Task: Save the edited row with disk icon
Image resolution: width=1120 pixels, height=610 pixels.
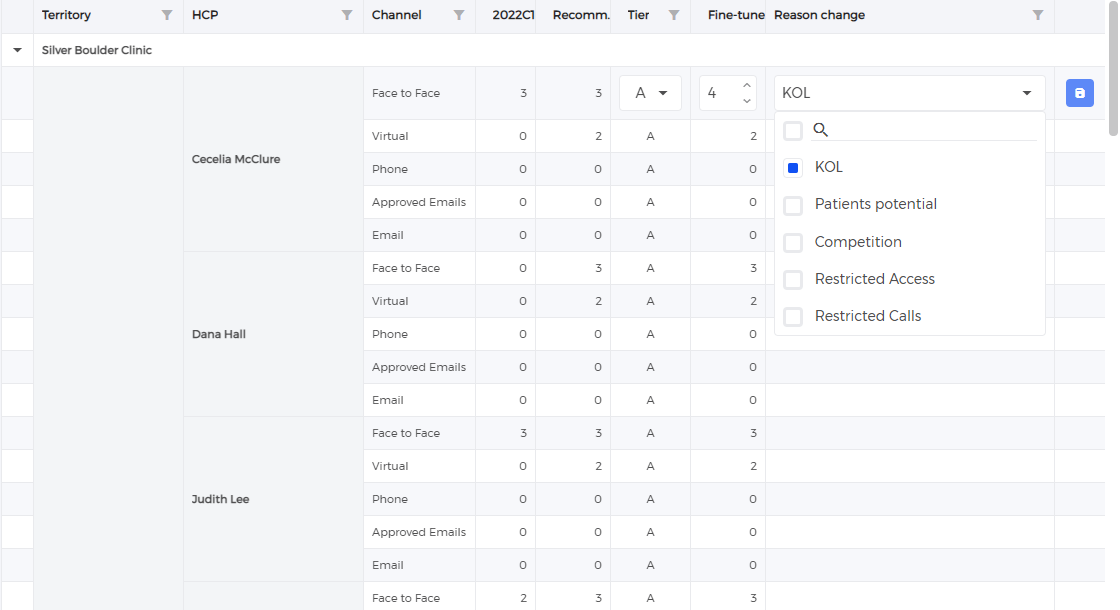Action: tap(1079, 93)
